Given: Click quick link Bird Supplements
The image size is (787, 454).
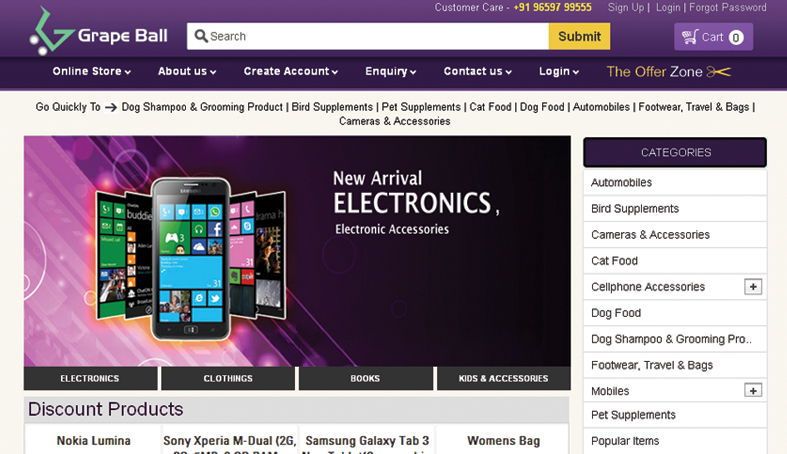Looking at the screenshot, I should [x=332, y=107].
